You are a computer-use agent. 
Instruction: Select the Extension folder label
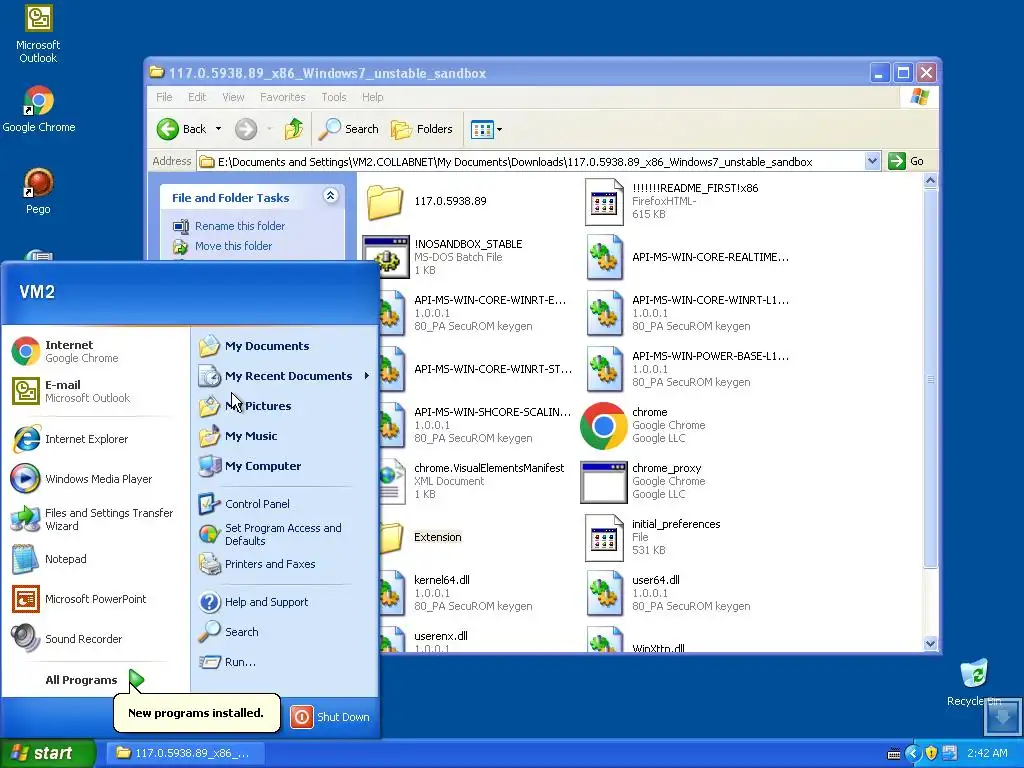pos(438,537)
